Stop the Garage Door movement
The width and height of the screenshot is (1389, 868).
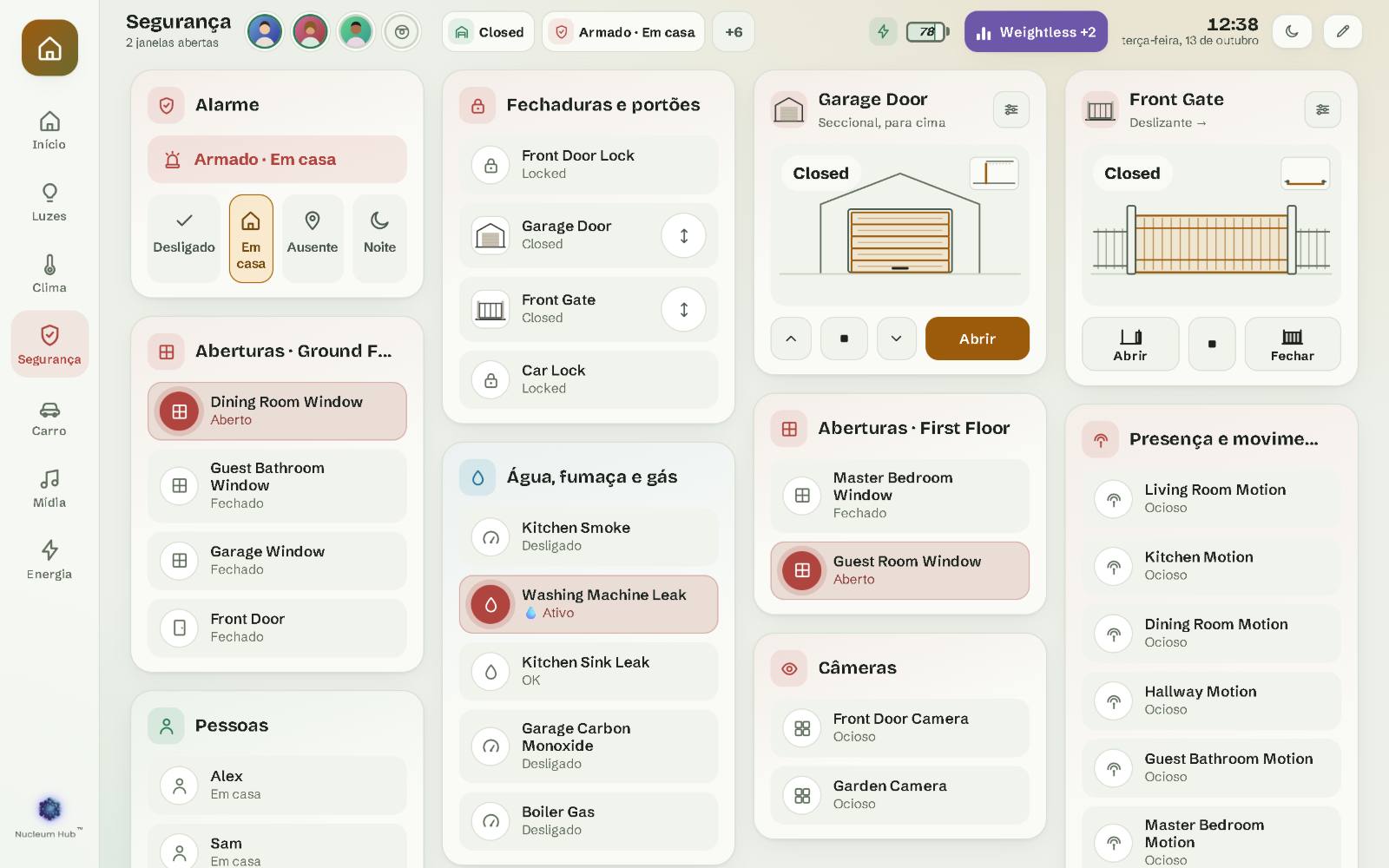point(844,339)
